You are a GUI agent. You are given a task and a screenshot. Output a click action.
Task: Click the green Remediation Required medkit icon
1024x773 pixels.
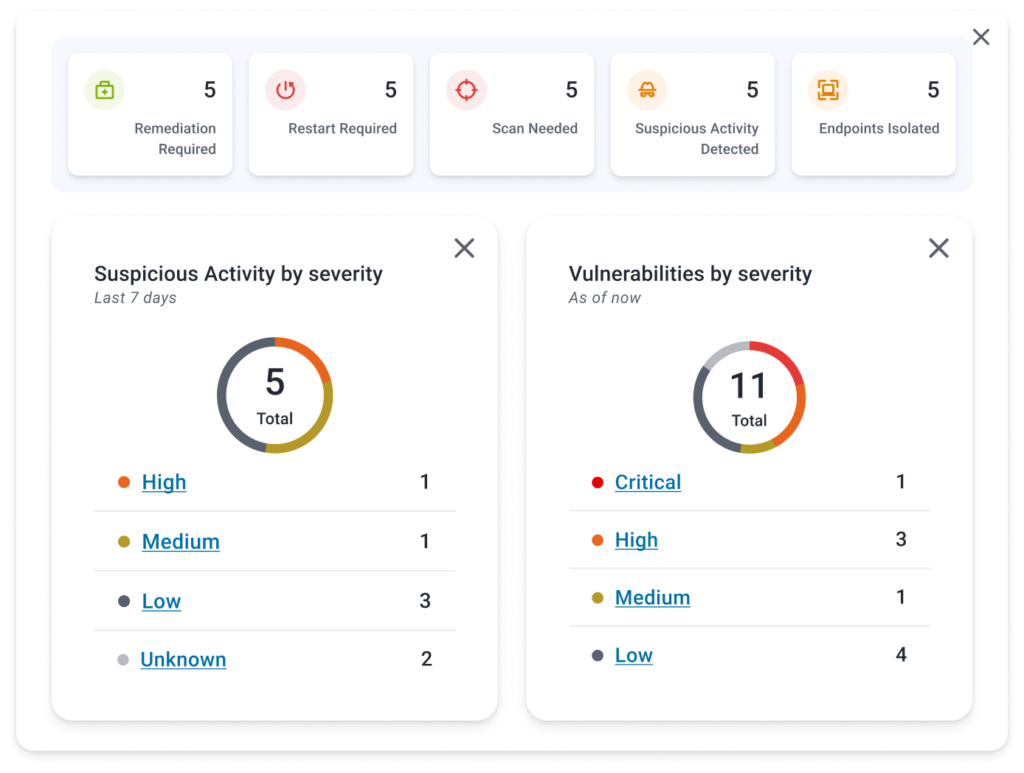point(105,90)
